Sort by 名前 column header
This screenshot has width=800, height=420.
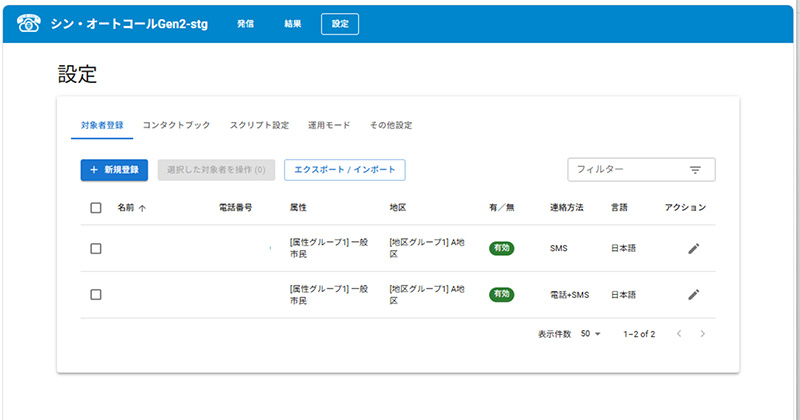[x=126, y=207]
